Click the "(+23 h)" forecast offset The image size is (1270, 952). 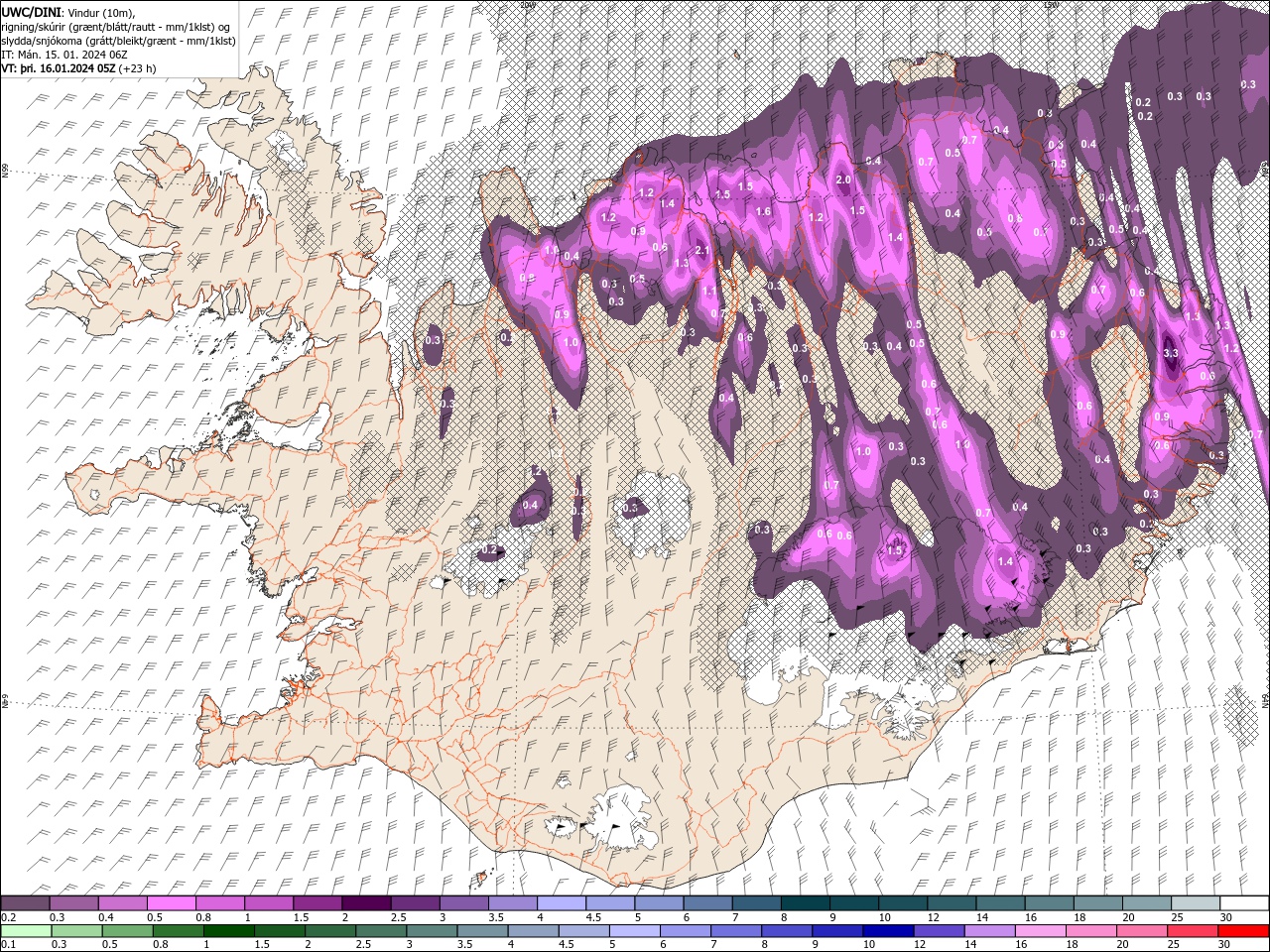point(138,68)
